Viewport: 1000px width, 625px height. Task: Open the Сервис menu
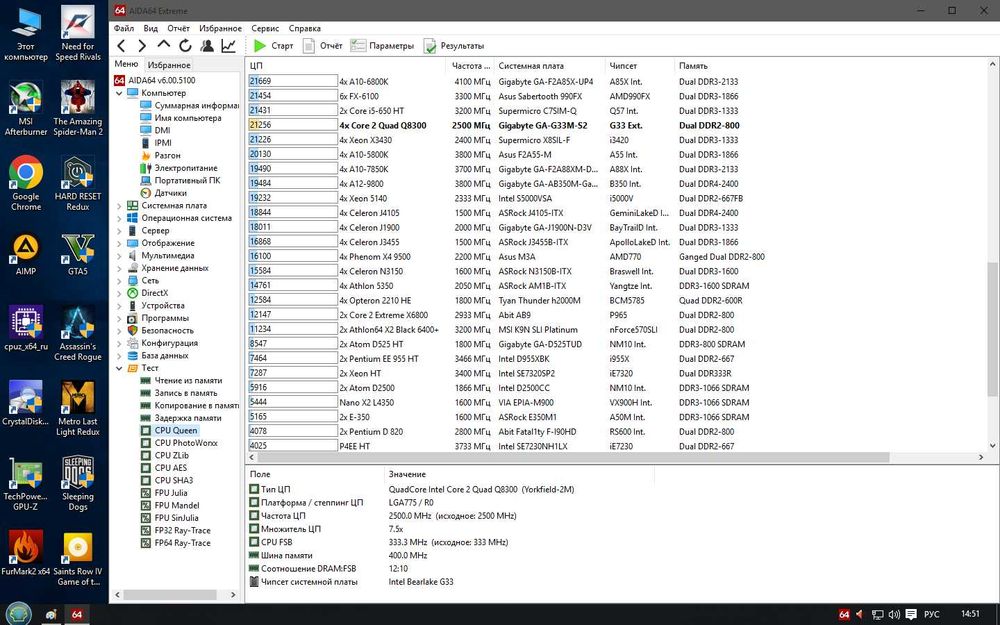[265, 28]
